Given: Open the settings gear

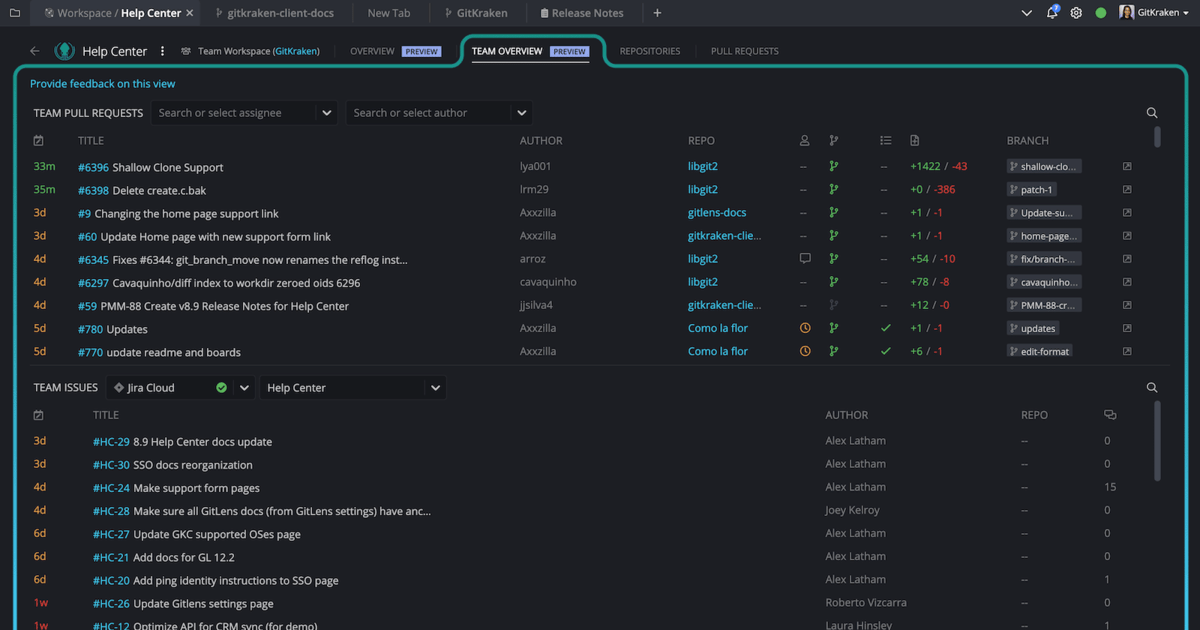Looking at the screenshot, I should pyautogui.click(x=1075, y=13).
